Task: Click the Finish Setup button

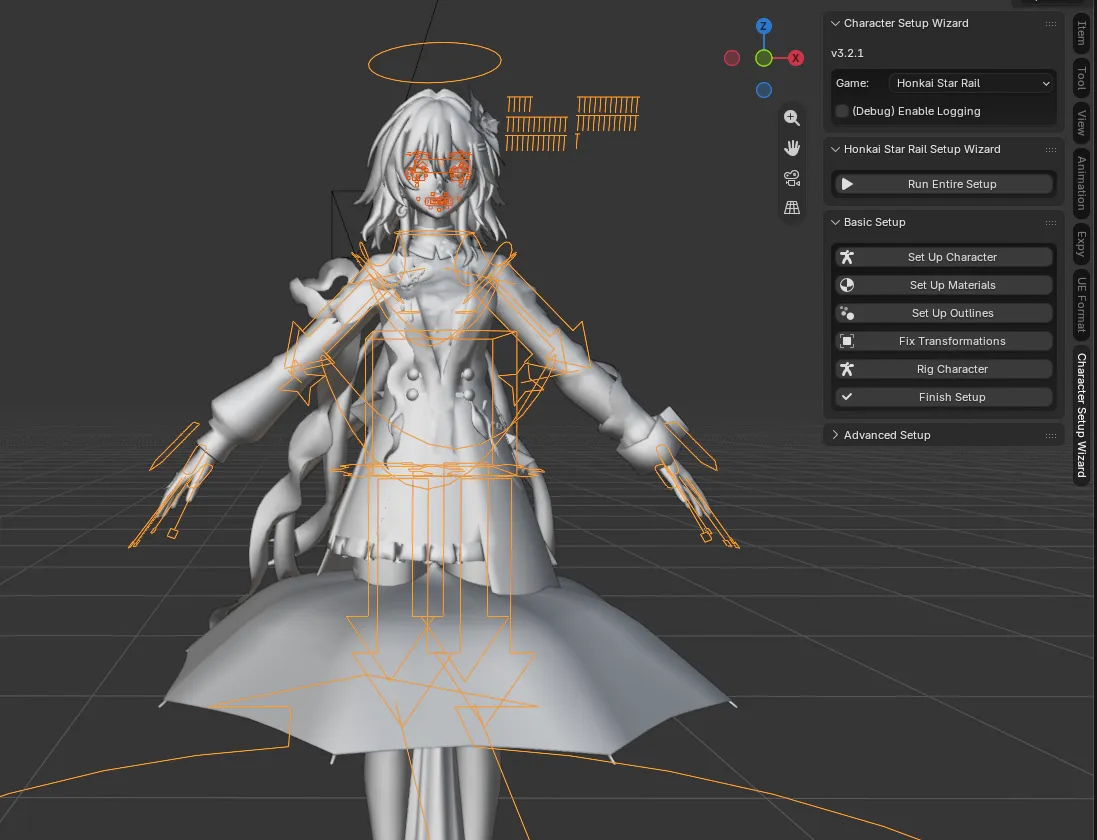Action: (943, 397)
